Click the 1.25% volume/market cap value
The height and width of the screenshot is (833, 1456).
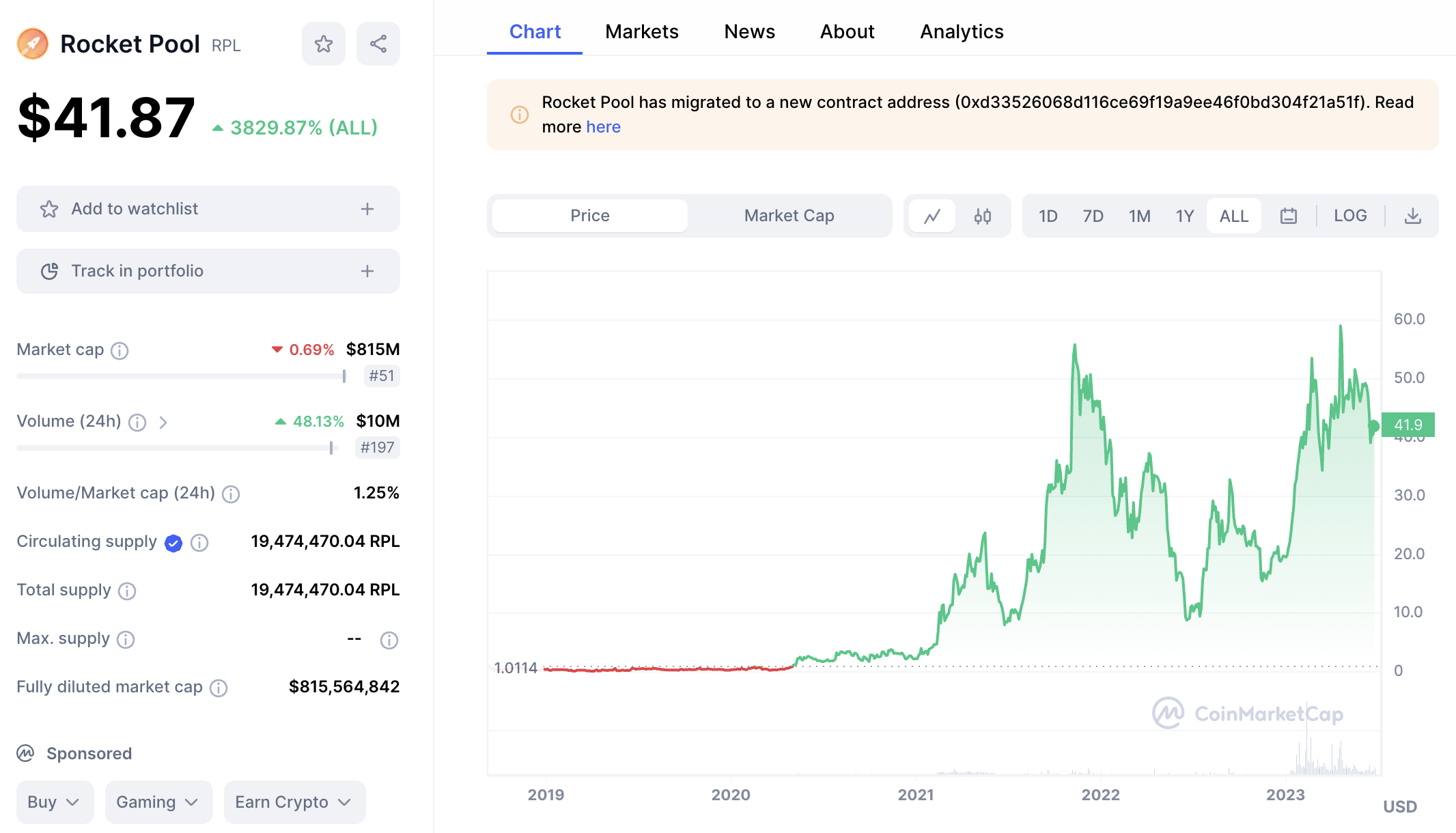click(x=376, y=493)
